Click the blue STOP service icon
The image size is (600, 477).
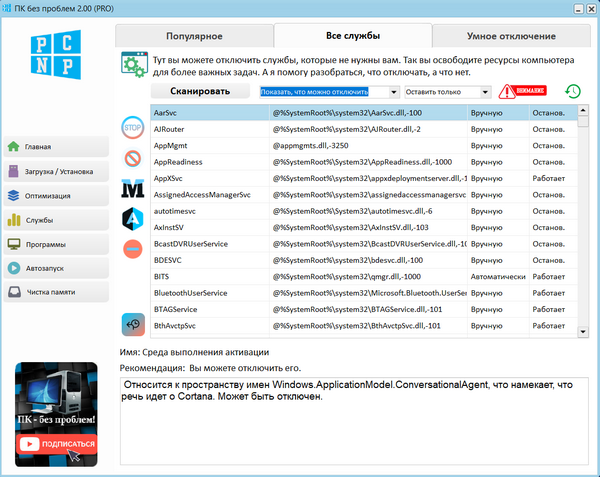(x=133, y=127)
